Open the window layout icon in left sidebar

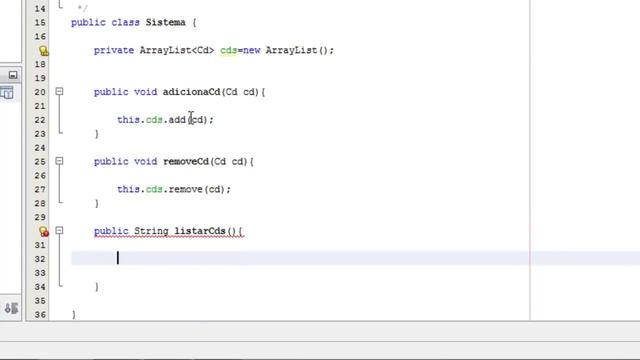pyautogui.click(x=7, y=93)
